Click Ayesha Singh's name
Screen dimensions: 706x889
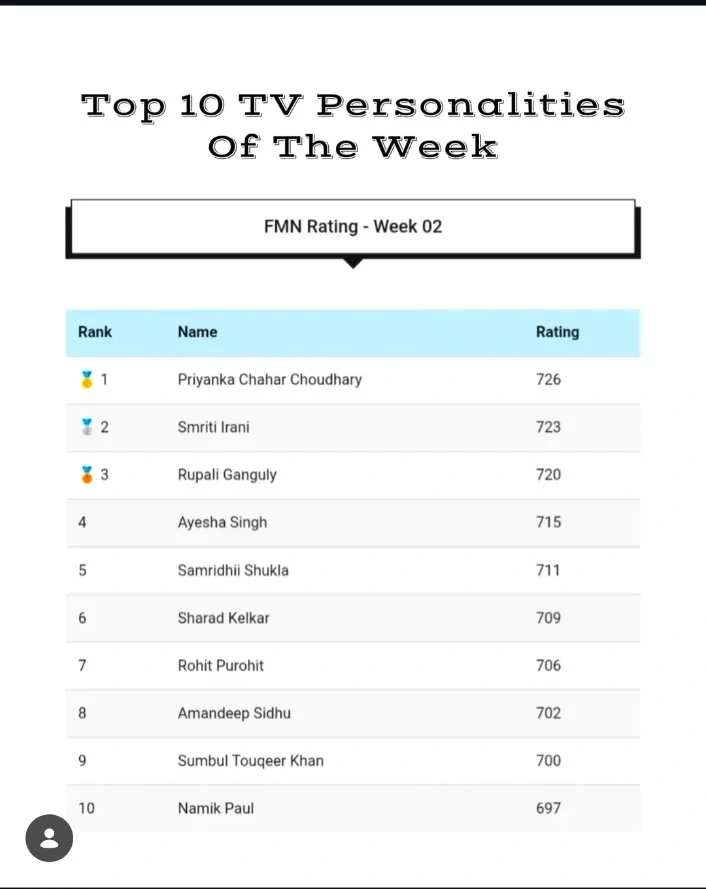222,522
